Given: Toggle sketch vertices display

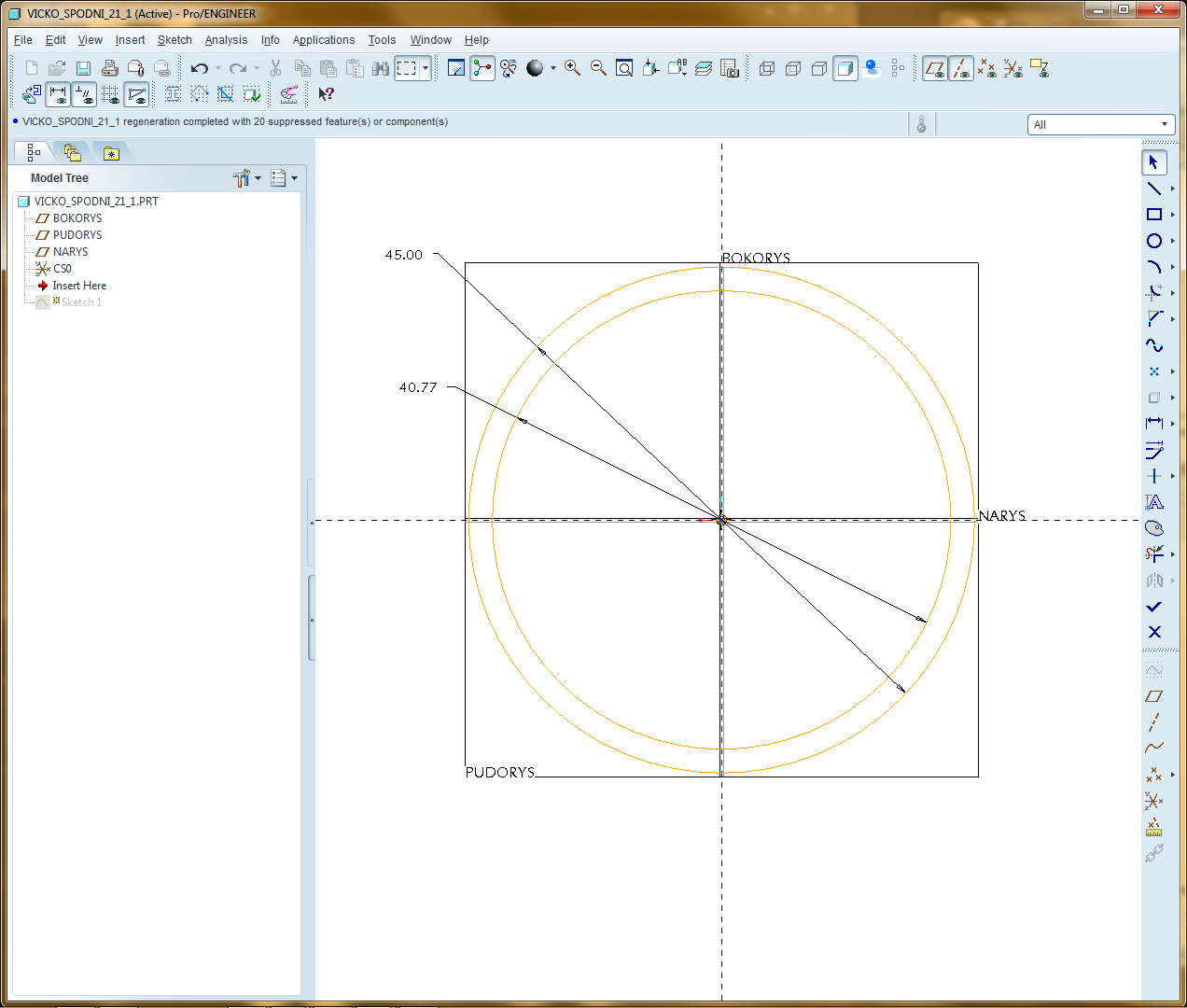Looking at the screenshot, I should 136,94.
